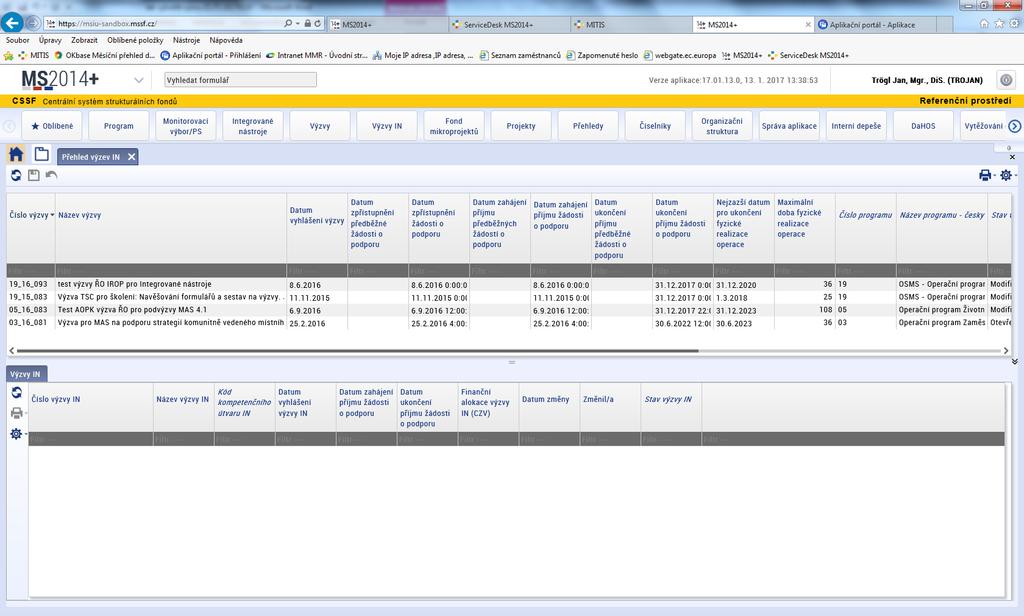Screen dimensions: 1024x616
Task: Open the Nástroje browser menu
Action: tap(186, 40)
